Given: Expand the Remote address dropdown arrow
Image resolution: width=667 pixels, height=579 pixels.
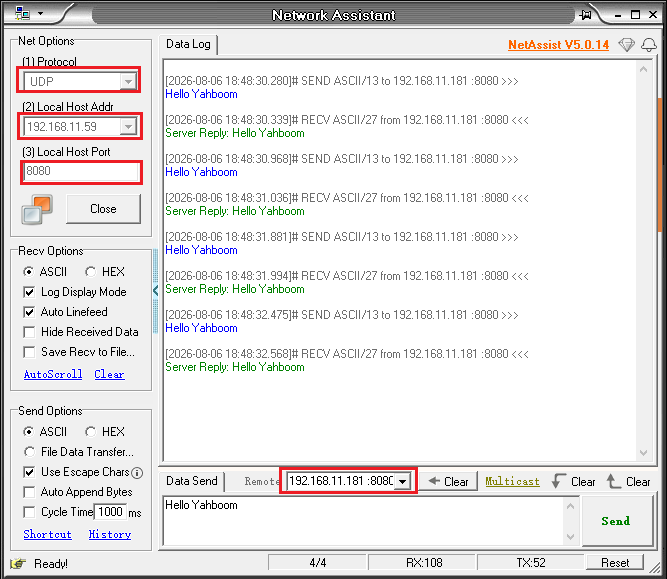Looking at the screenshot, I should [402, 482].
